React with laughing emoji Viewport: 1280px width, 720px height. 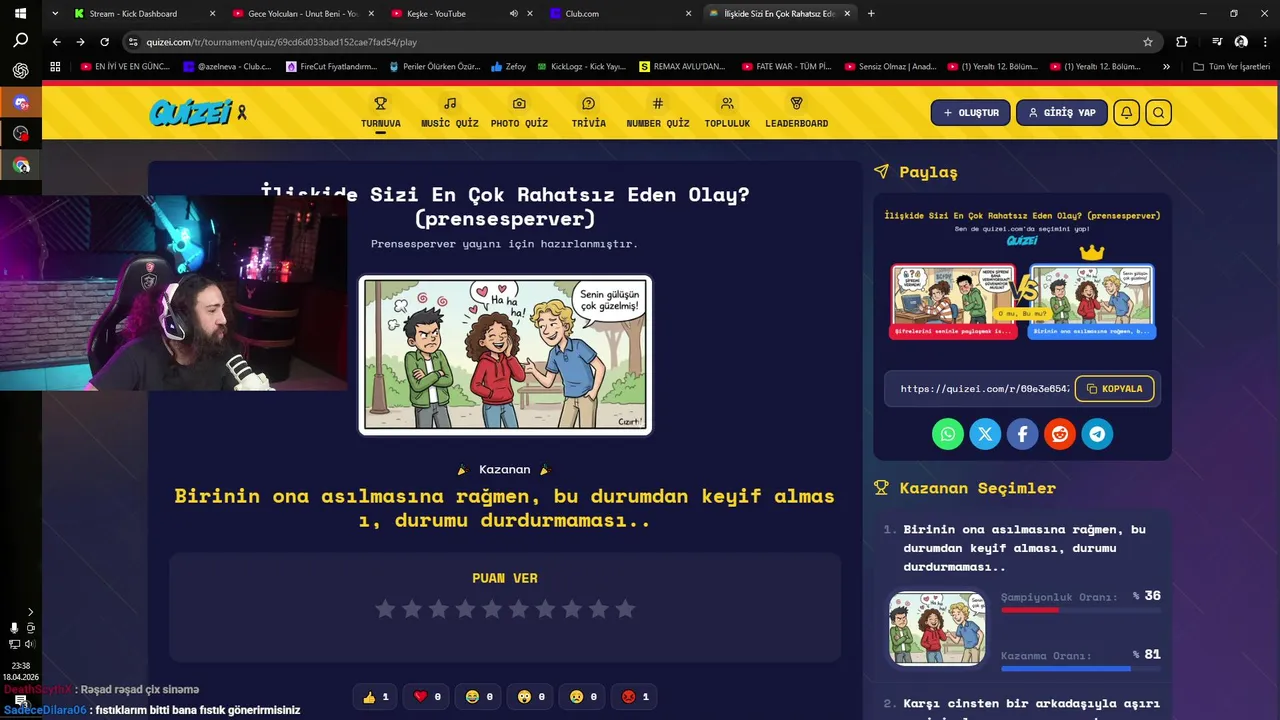pos(479,697)
